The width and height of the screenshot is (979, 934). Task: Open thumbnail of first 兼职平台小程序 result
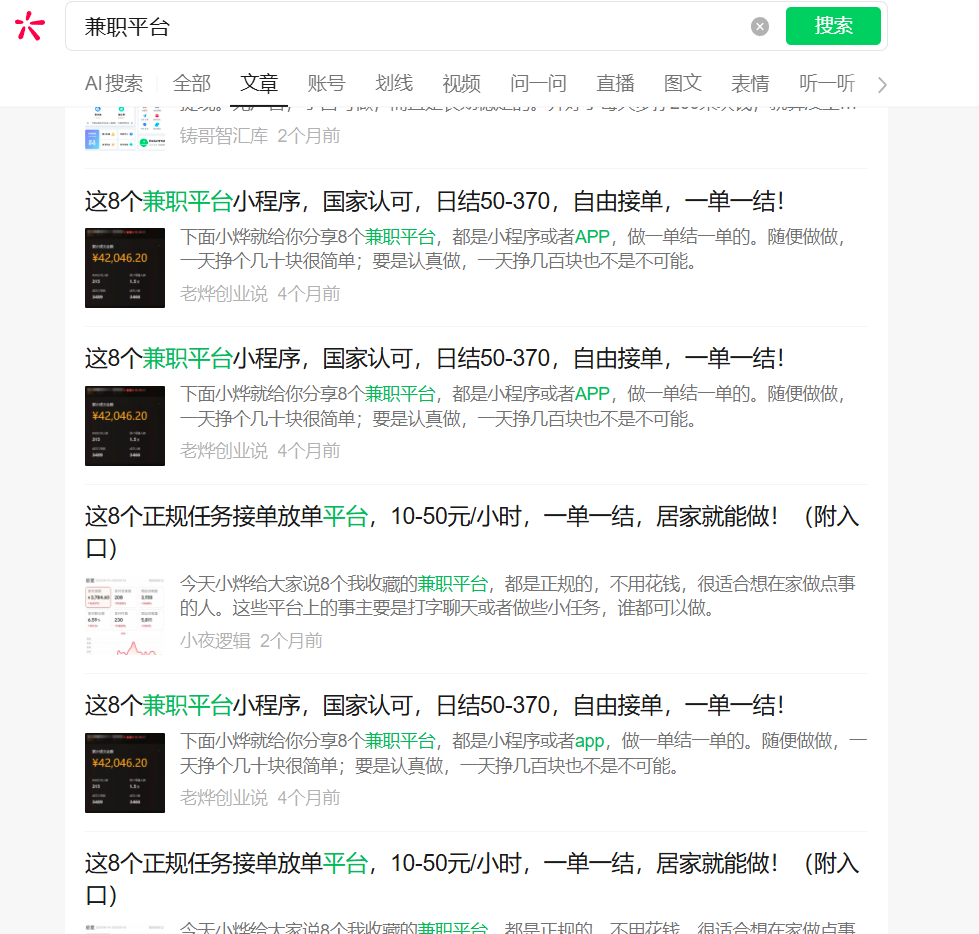(x=125, y=268)
